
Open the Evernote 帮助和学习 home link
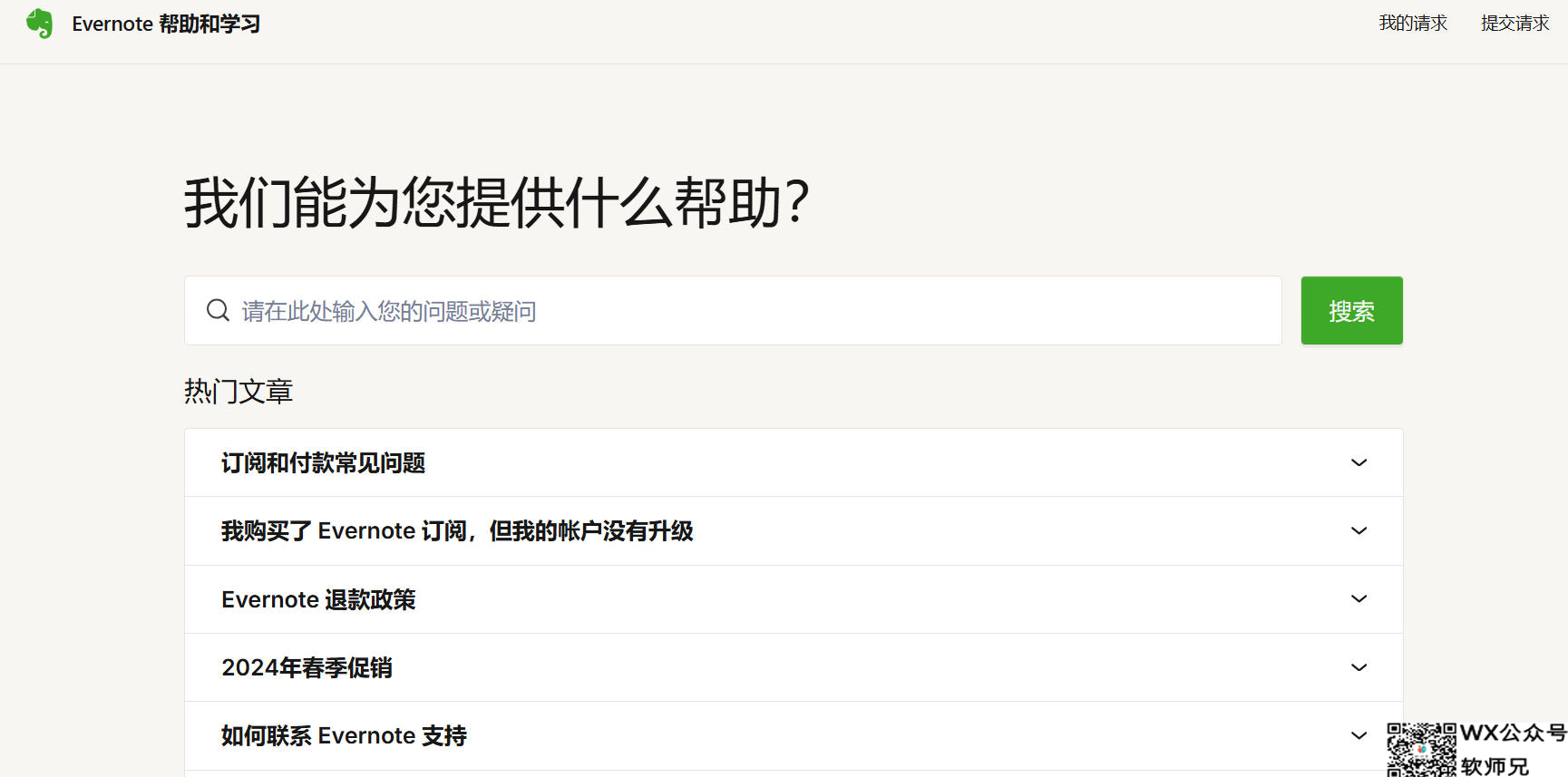[x=166, y=24]
